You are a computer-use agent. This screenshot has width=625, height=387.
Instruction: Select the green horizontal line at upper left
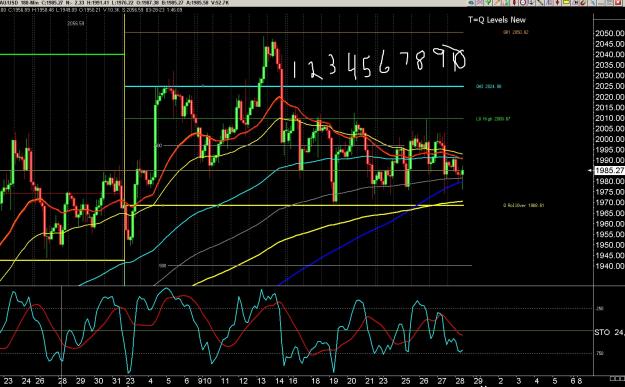click(x=62, y=54)
